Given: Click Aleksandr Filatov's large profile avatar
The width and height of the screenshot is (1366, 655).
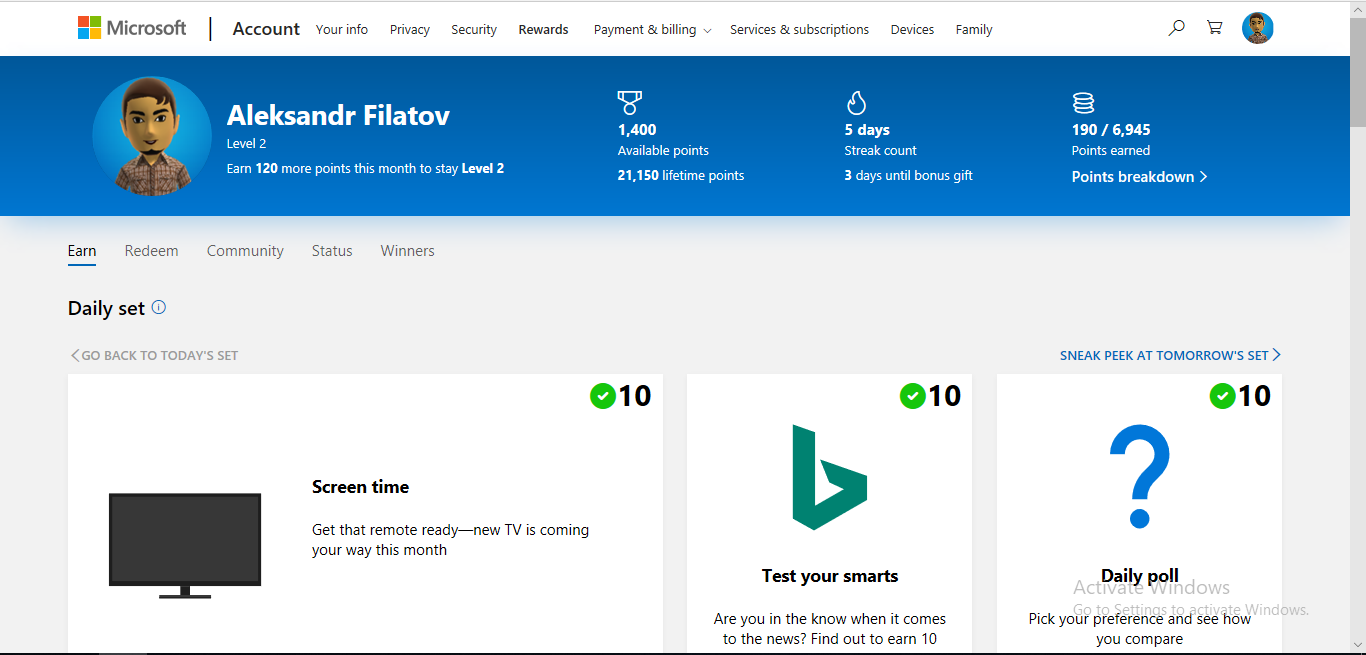Looking at the screenshot, I should [x=152, y=136].
